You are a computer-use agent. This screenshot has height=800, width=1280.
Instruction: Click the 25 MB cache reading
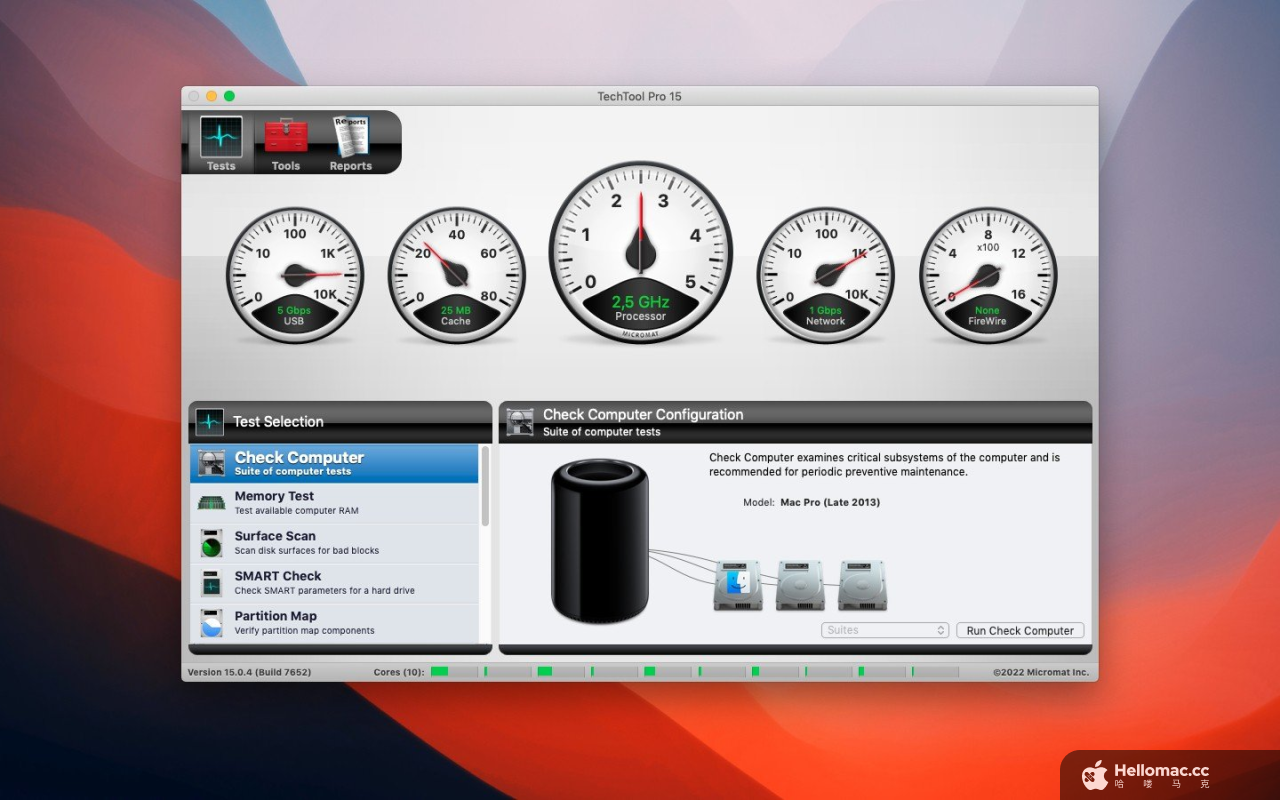pyautogui.click(x=456, y=311)
